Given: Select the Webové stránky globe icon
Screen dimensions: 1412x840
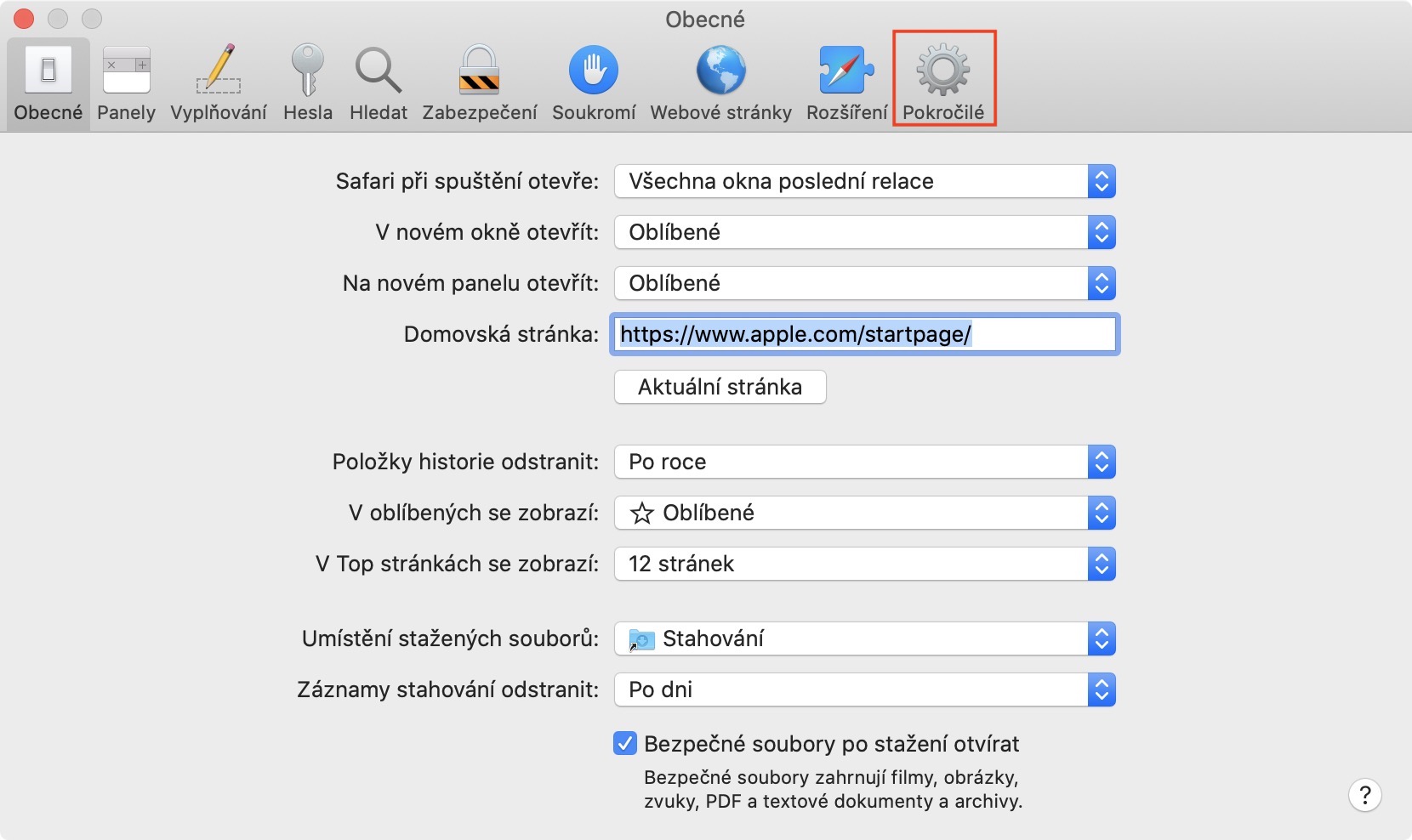Looking at the screenshot, I should (x=721, y=70).
